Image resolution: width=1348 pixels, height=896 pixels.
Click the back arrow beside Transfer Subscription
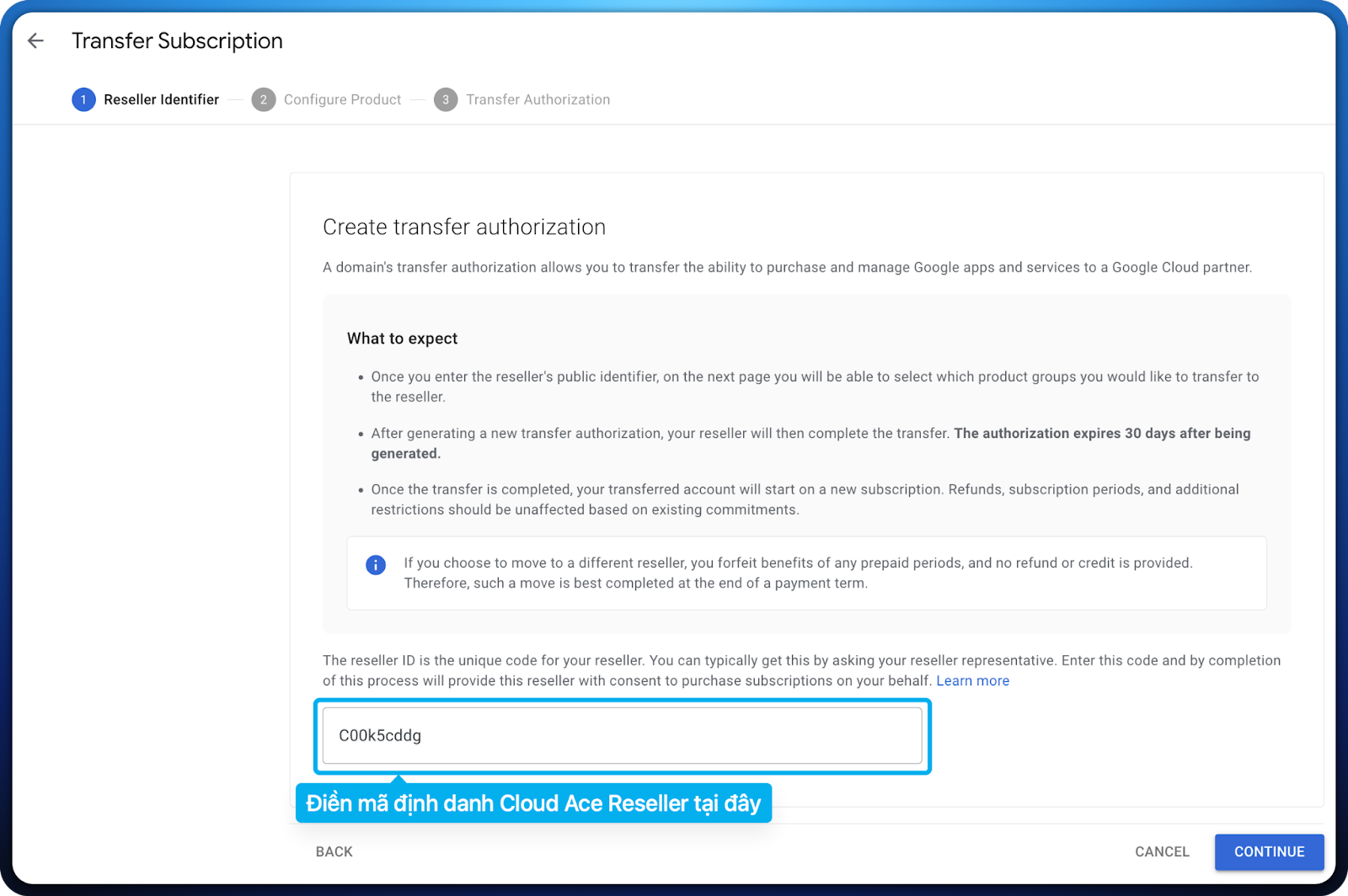(35, 40)
